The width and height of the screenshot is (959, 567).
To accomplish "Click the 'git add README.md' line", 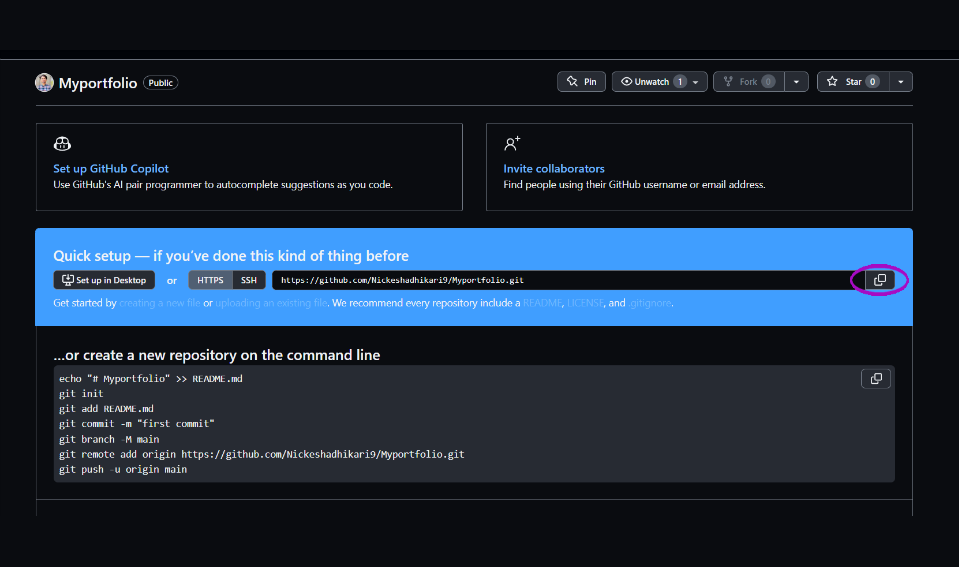I will pos(106,409).
